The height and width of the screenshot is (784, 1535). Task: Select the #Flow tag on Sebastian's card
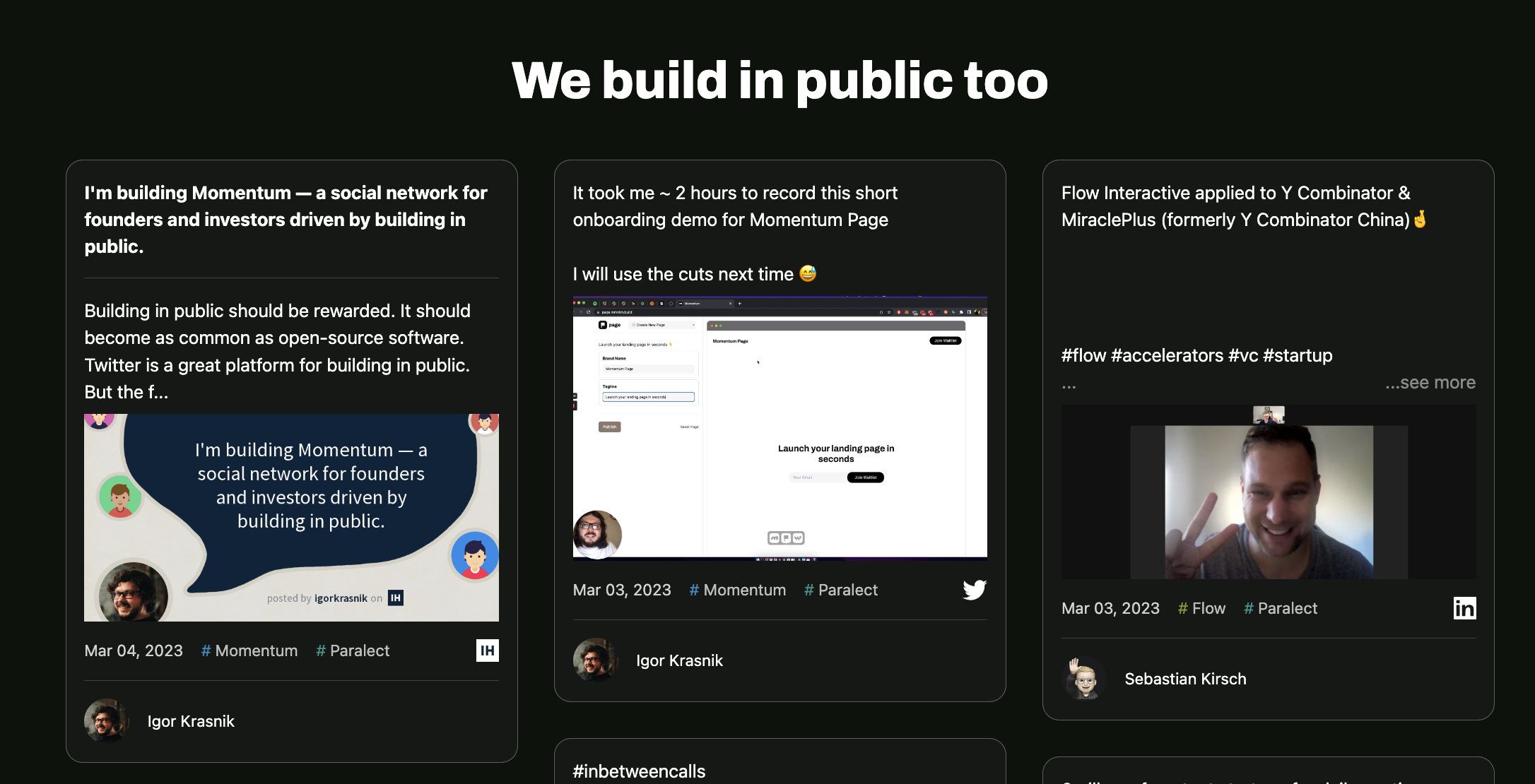(x=1201, y=608)
